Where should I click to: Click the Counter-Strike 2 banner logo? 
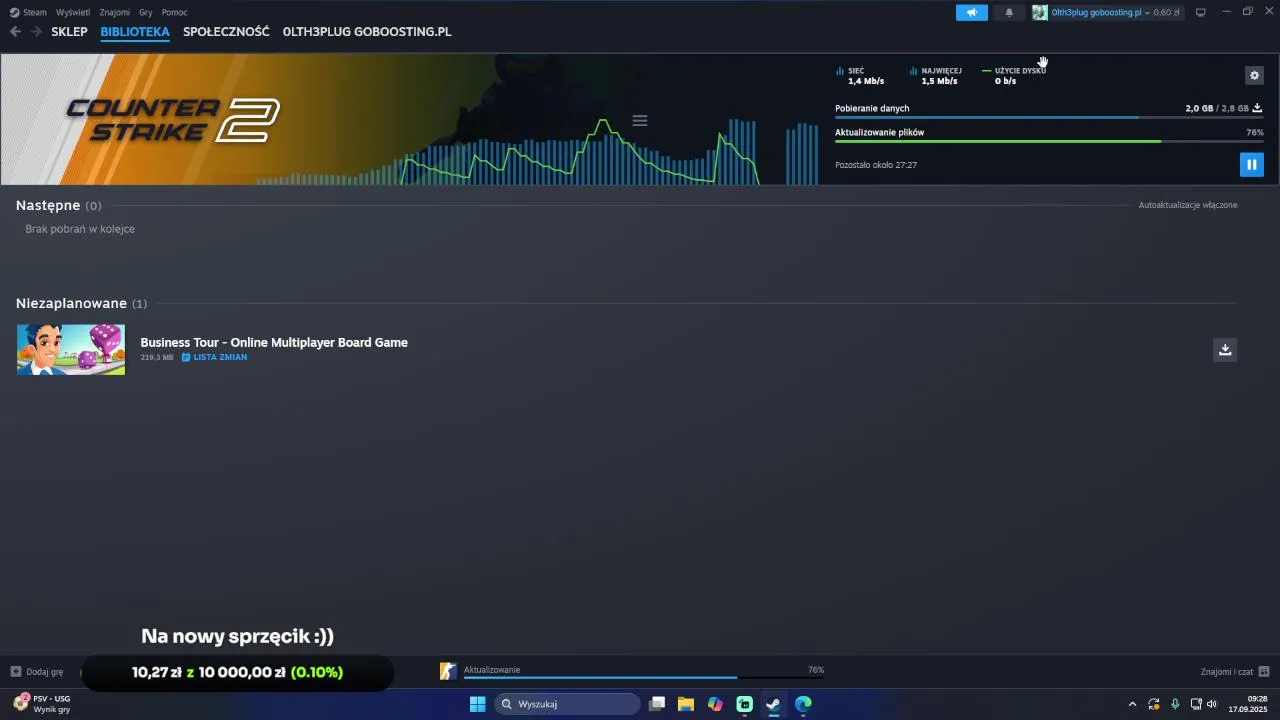172,119
